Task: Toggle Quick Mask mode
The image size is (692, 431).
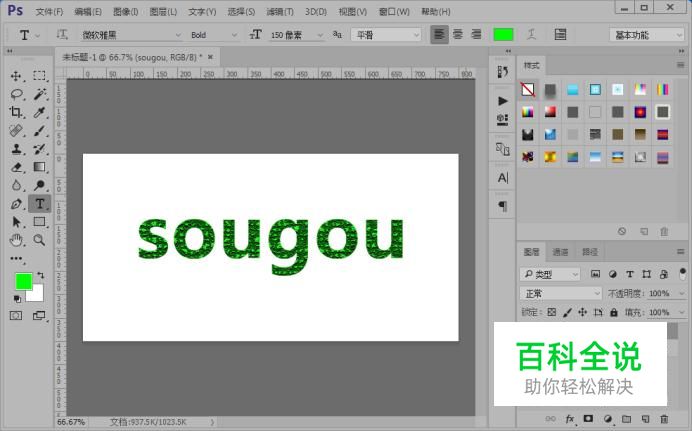Action: click(x=16, y=315)
